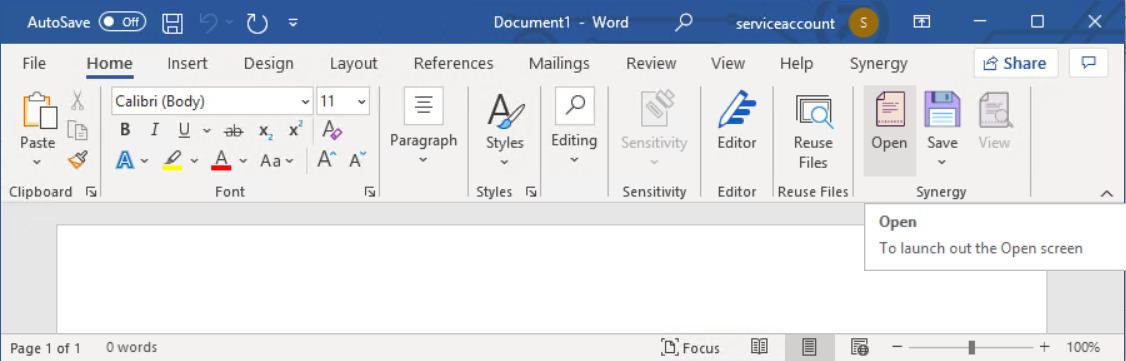Enable Focus mode in the status bar
Screen dimensions: 1126x361
click(690, 348)
